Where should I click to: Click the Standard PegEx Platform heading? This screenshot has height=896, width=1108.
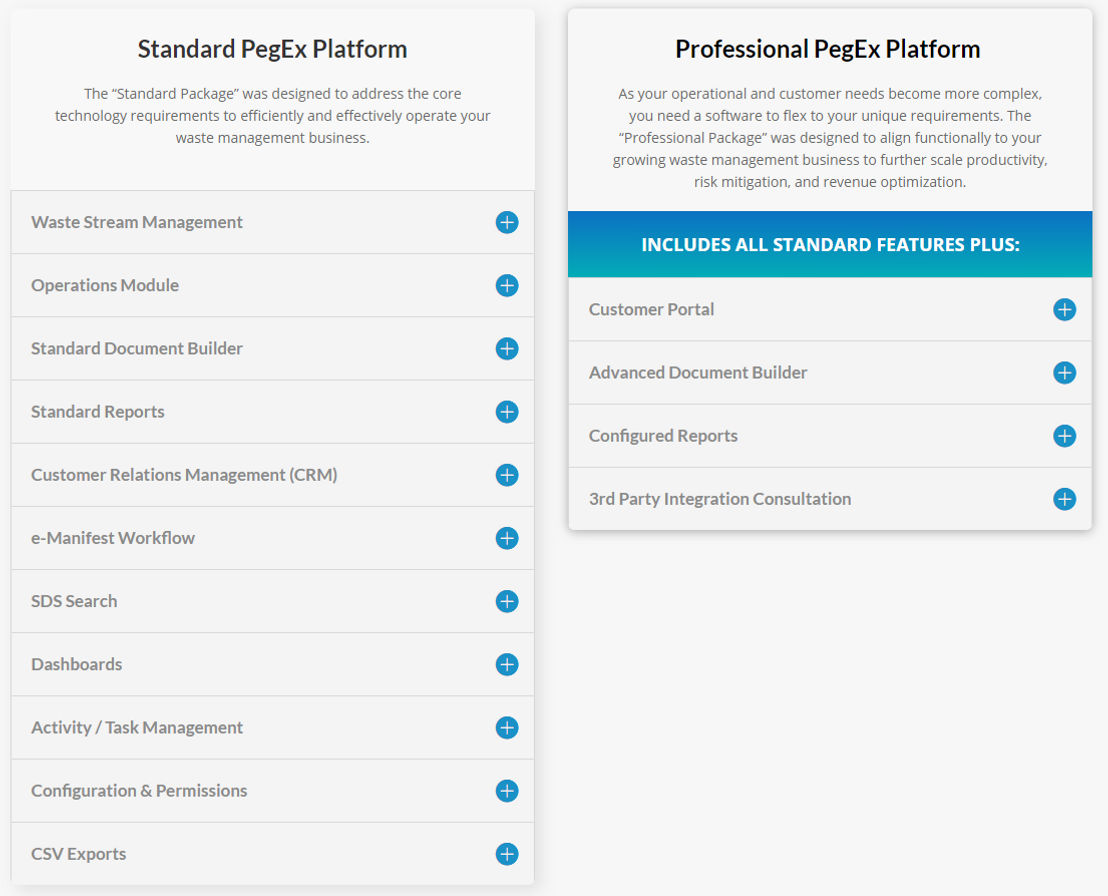[x=272, y=49]
